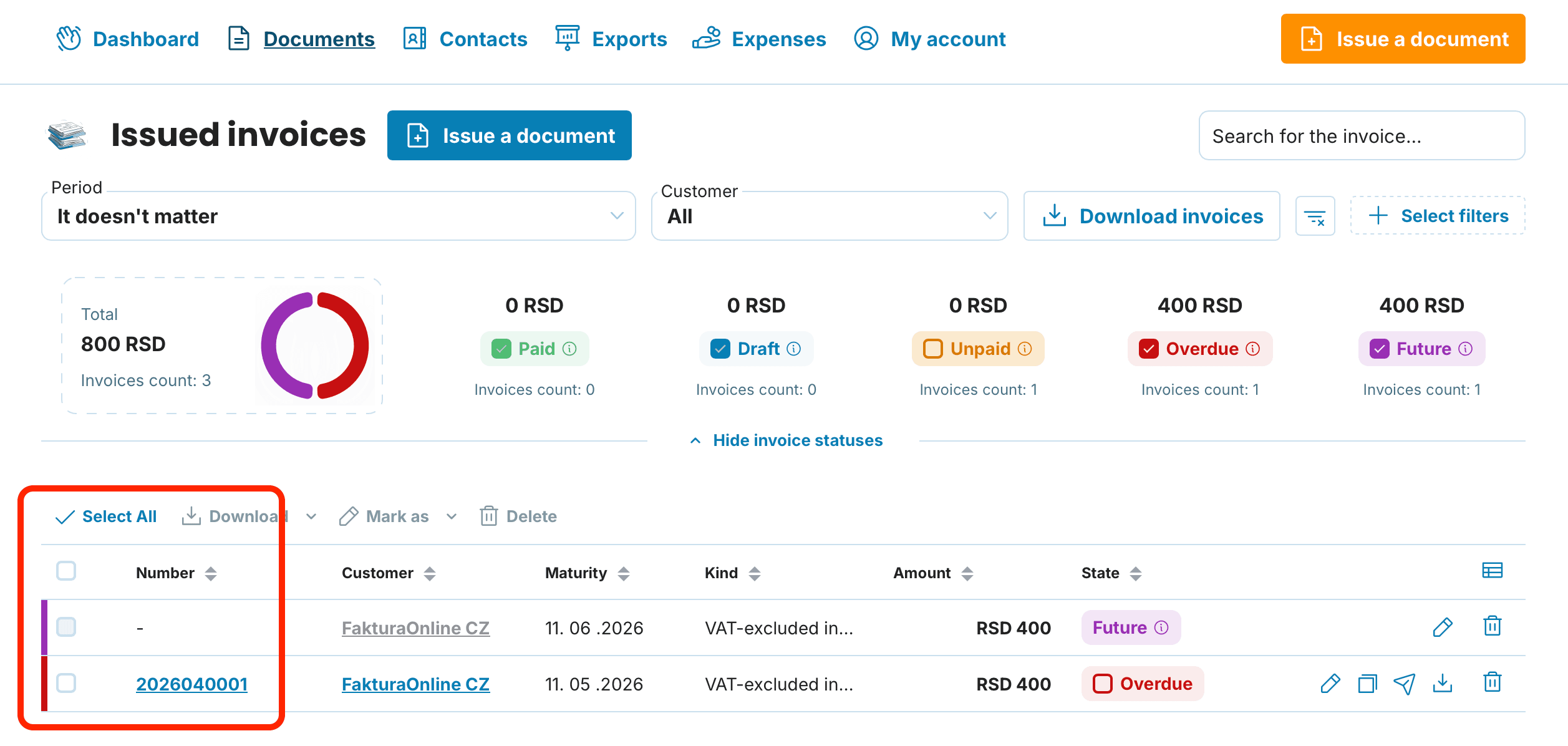Click info icon in Future row state badge
Screen dimensions: 1568x746
pos(1161,627)
